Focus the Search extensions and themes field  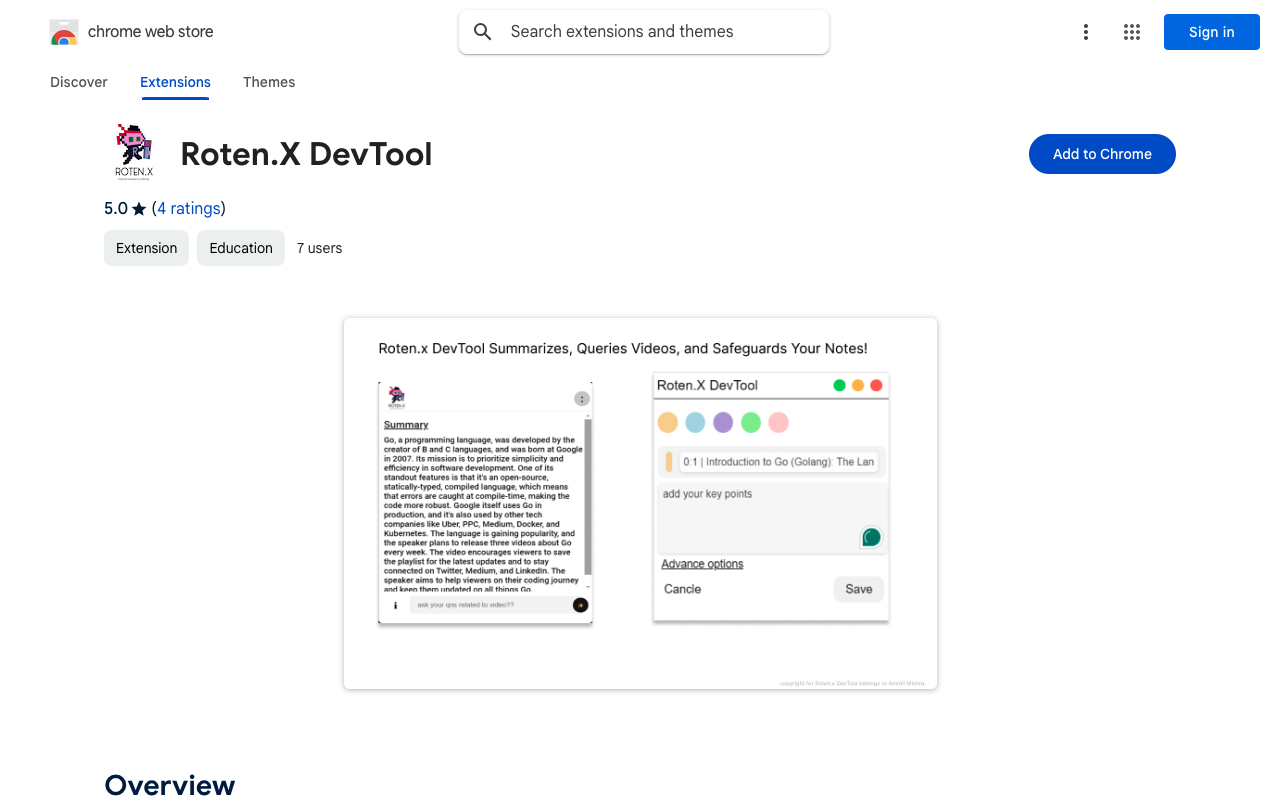[644, 32]
